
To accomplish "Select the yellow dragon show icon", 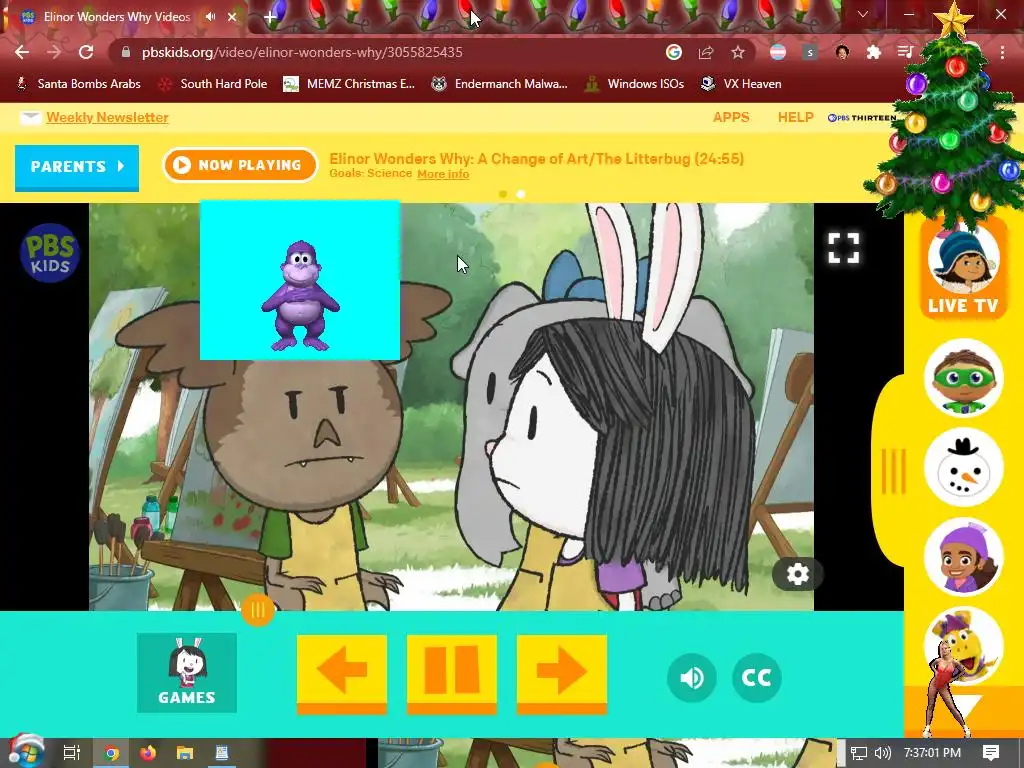I will click(964, 645).
